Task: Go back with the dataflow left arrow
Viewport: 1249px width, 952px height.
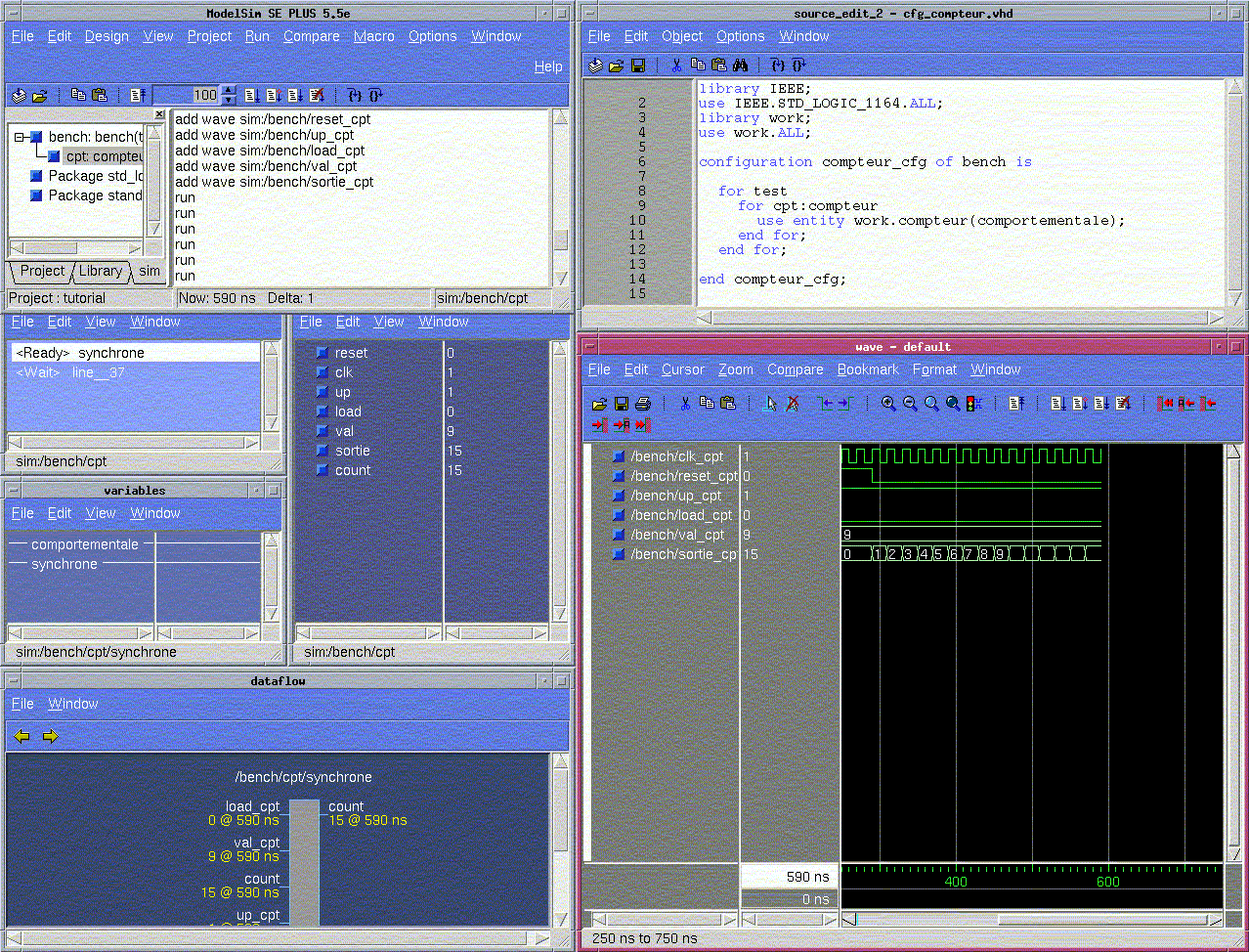Action: point(22,736)
